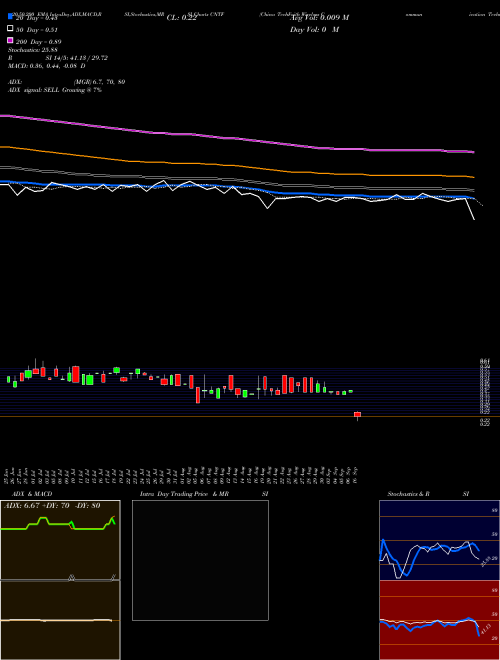500x660 pixels.
Task: Select the '50 Day = 0.51' label
Action: tap(37, 30)
